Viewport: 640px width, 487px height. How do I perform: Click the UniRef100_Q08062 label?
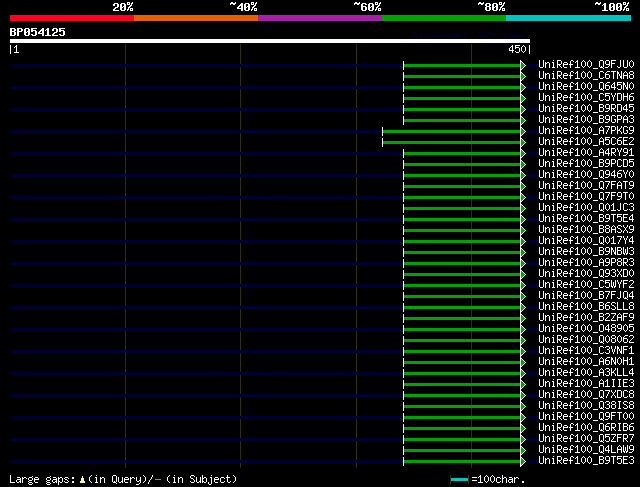(586, 340)
